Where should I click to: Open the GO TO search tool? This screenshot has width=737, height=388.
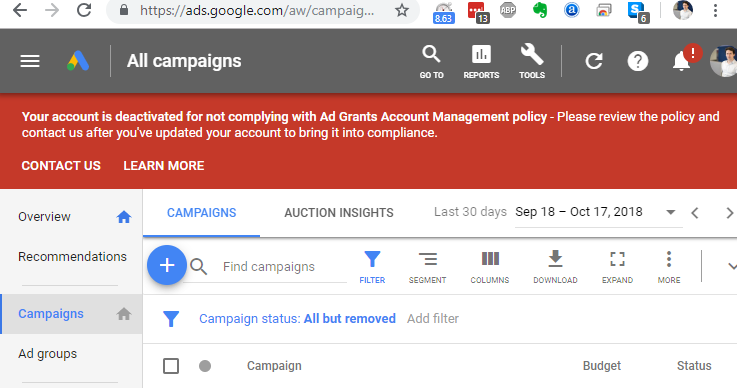pyautogui.click(x=431, y=62)
